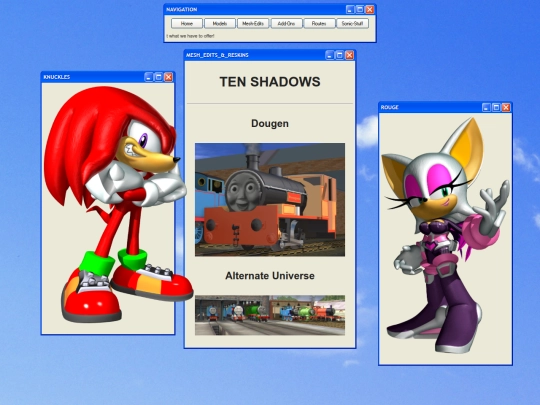Click the Rouge character image
The width and height of the screenshot is (540, 405).
tap(445, 236)
